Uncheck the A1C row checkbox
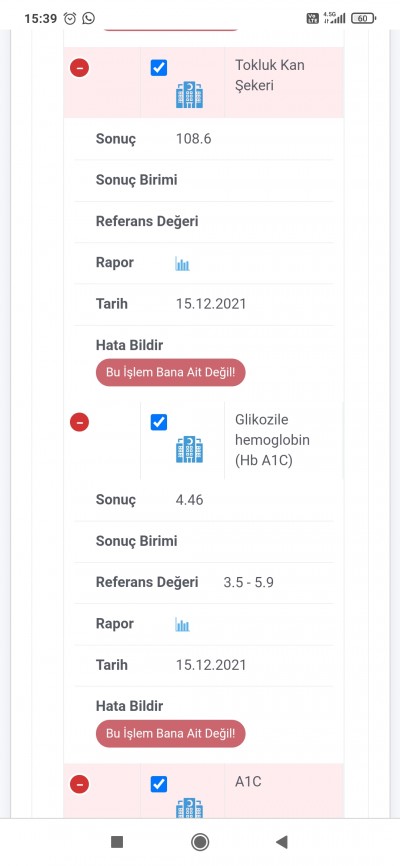 [x=159, y=784]
